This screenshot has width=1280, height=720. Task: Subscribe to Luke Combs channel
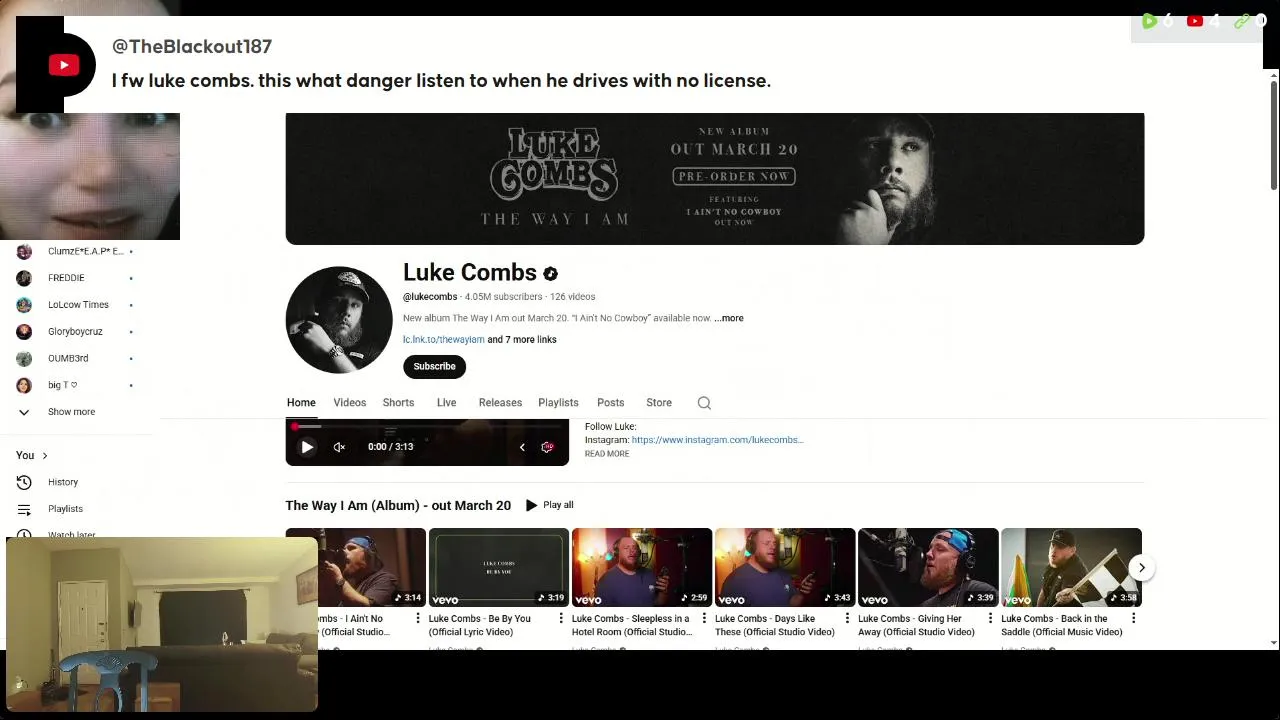click(x=435, y=366)
